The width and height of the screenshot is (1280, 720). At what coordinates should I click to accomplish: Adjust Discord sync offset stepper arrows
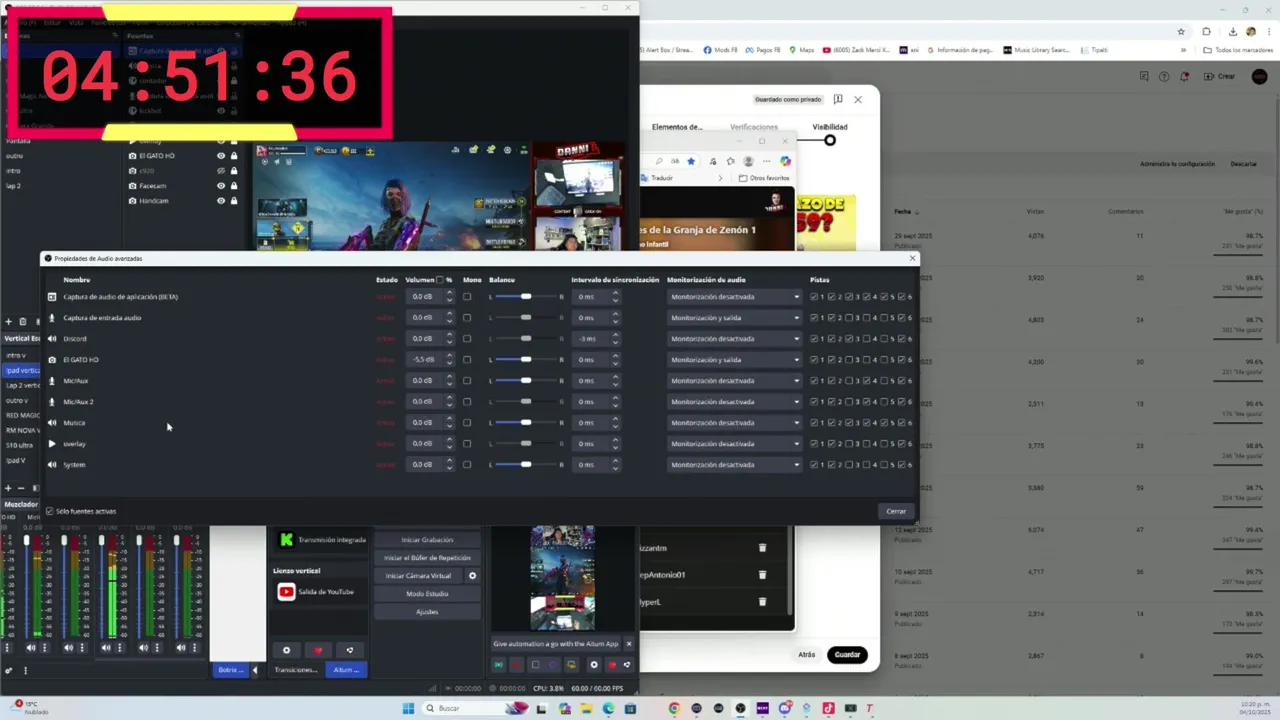click(615, 339)
